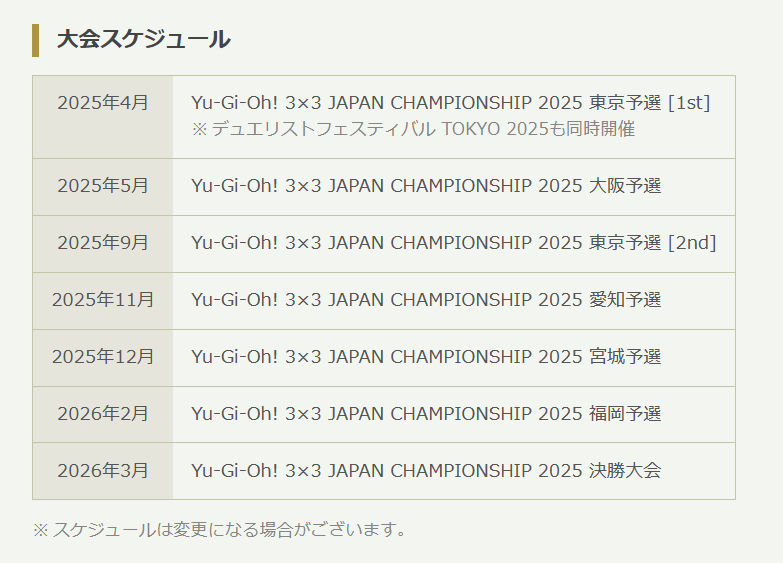Click the 愛知予選 event entry
Viewport: 783px width, 563px height.
pyautogui.click(x=426, y=300)
